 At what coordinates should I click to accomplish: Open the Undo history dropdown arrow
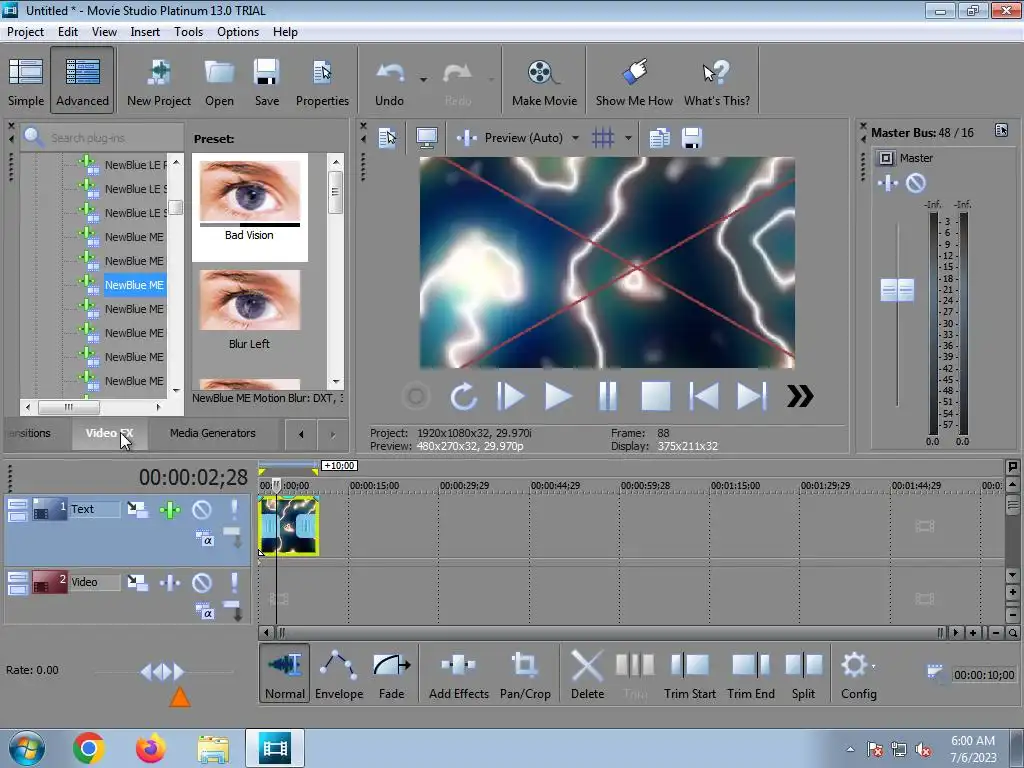pos(423,80)
